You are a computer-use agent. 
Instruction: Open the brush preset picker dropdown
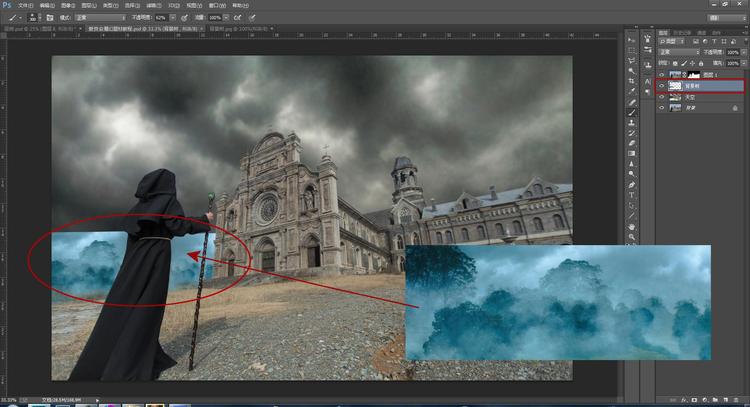(40, 18)
